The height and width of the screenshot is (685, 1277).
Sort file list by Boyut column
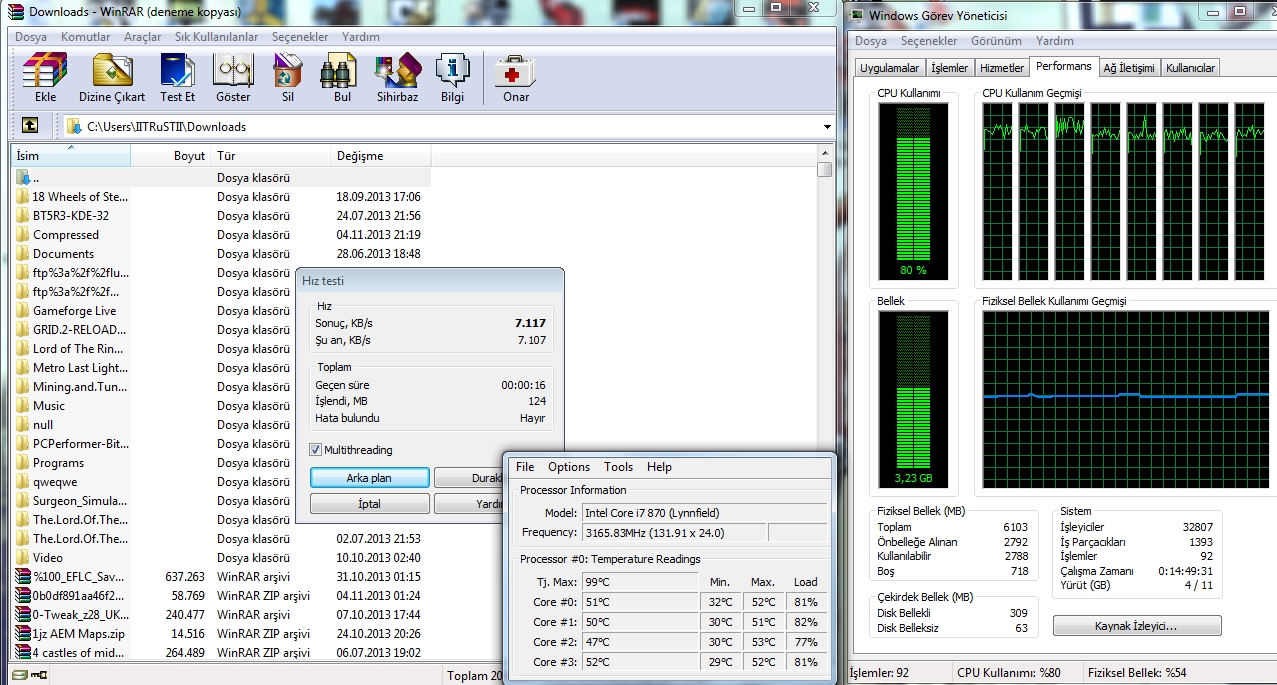[x=170, y=156]
